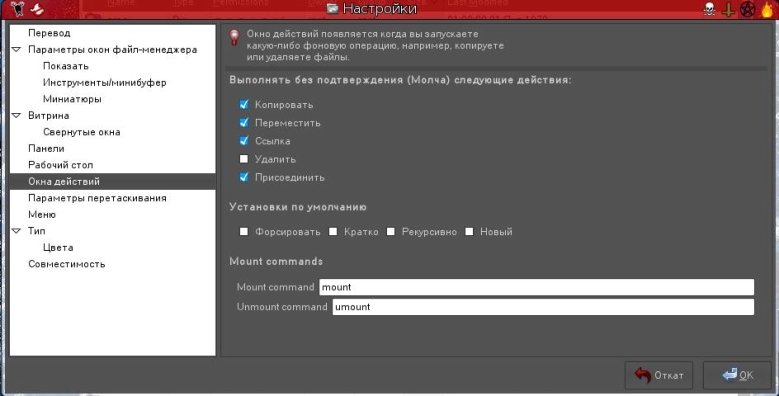Click the pentagram icon in title bar
The image size is (779, 396).
point(748,9)
